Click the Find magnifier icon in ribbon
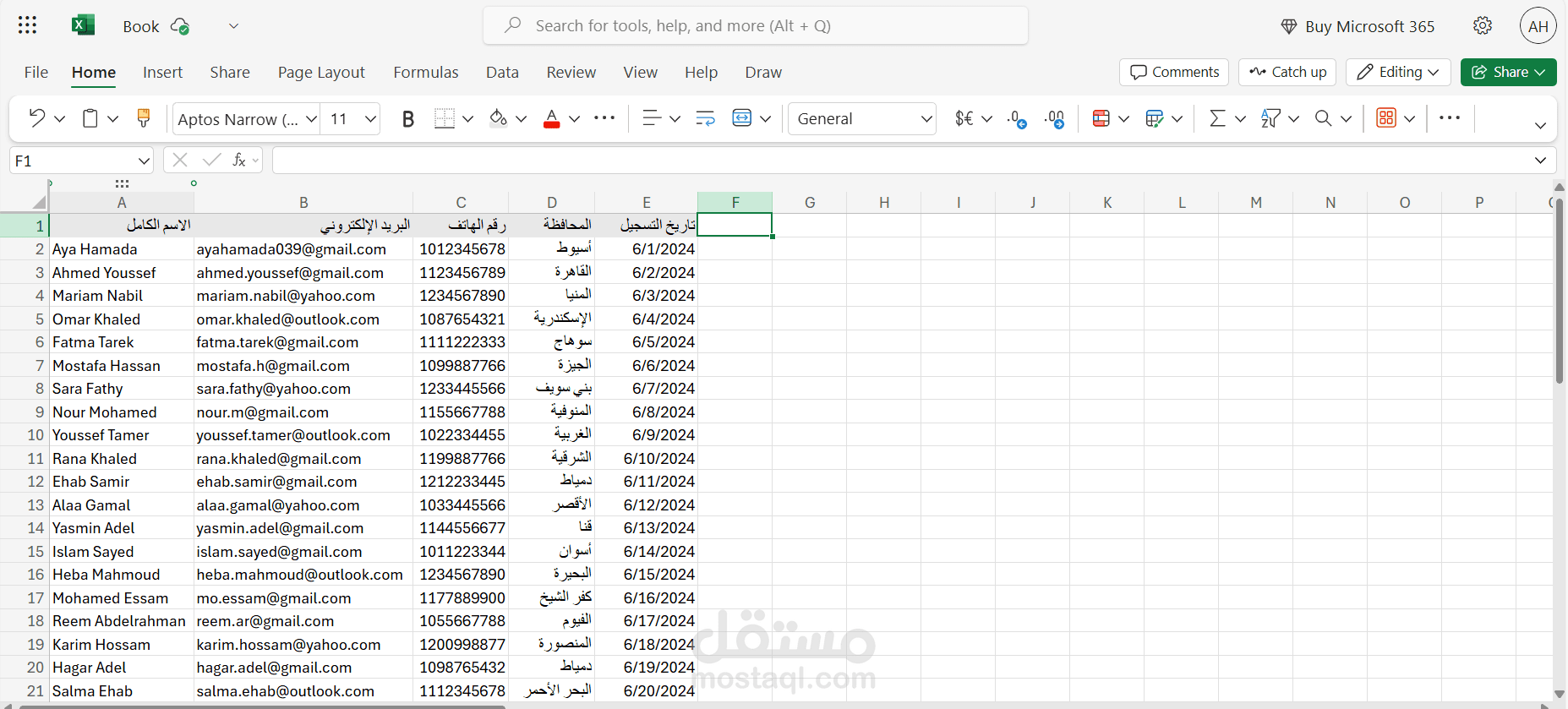The width and height of the screenshot is (1568, 709). pos(1323,118)
